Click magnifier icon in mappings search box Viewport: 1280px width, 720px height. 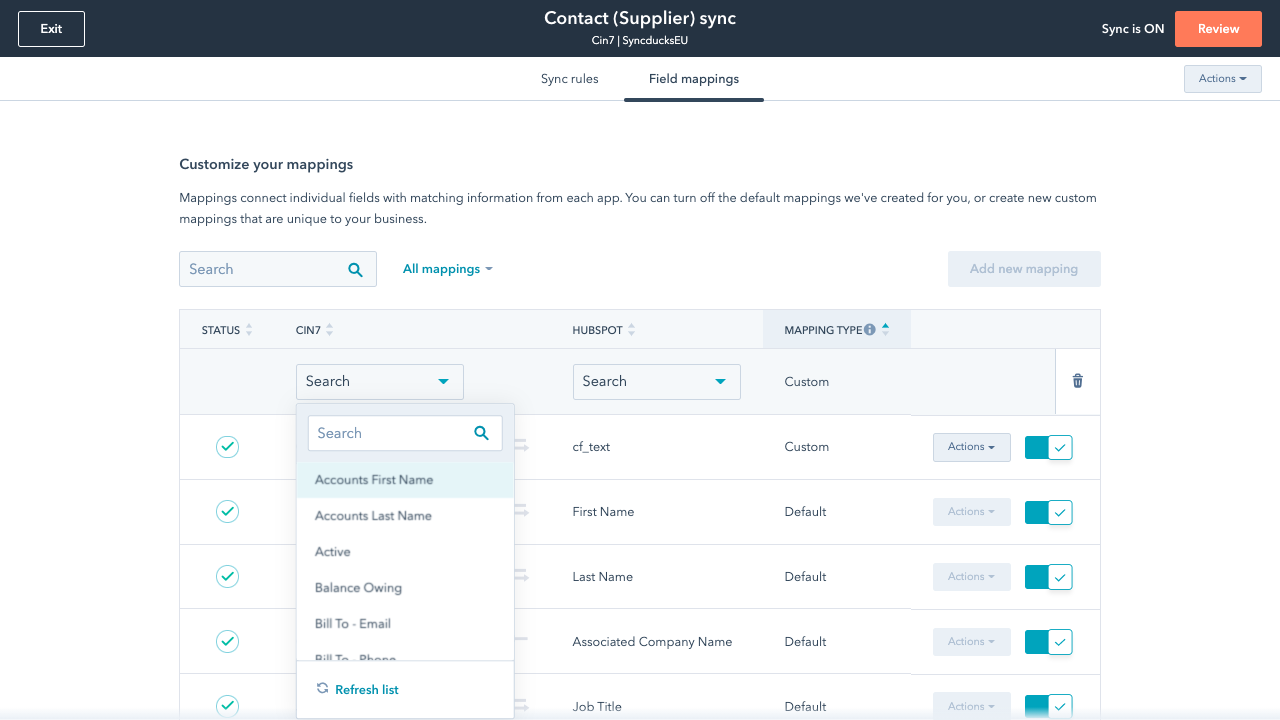coord(355,269)
